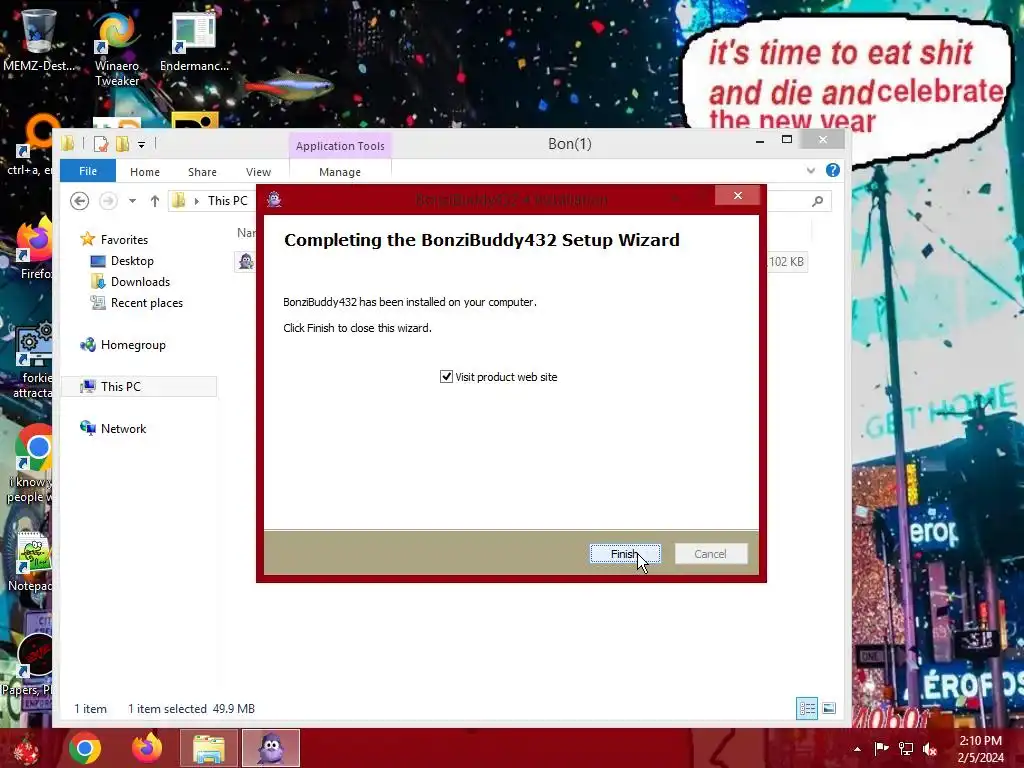This screenshot has width=1024, height=768.
Task: Open the File menu in Explorer
Action: [88, 171]
